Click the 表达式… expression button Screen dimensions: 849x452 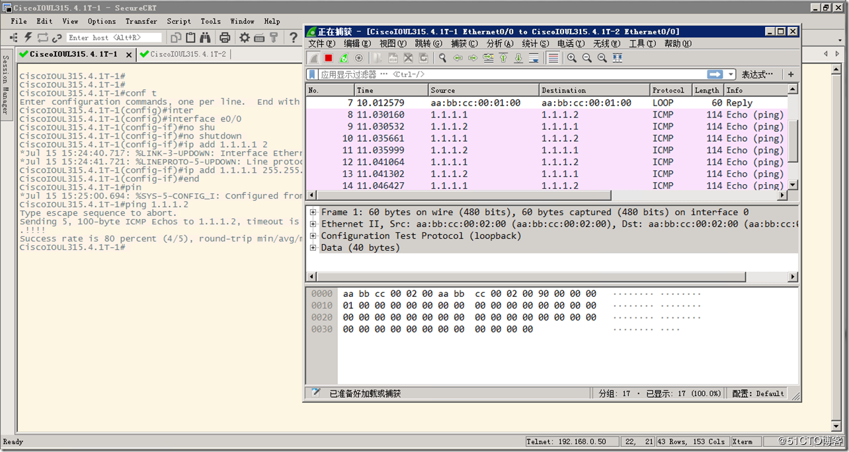(757, 74)
